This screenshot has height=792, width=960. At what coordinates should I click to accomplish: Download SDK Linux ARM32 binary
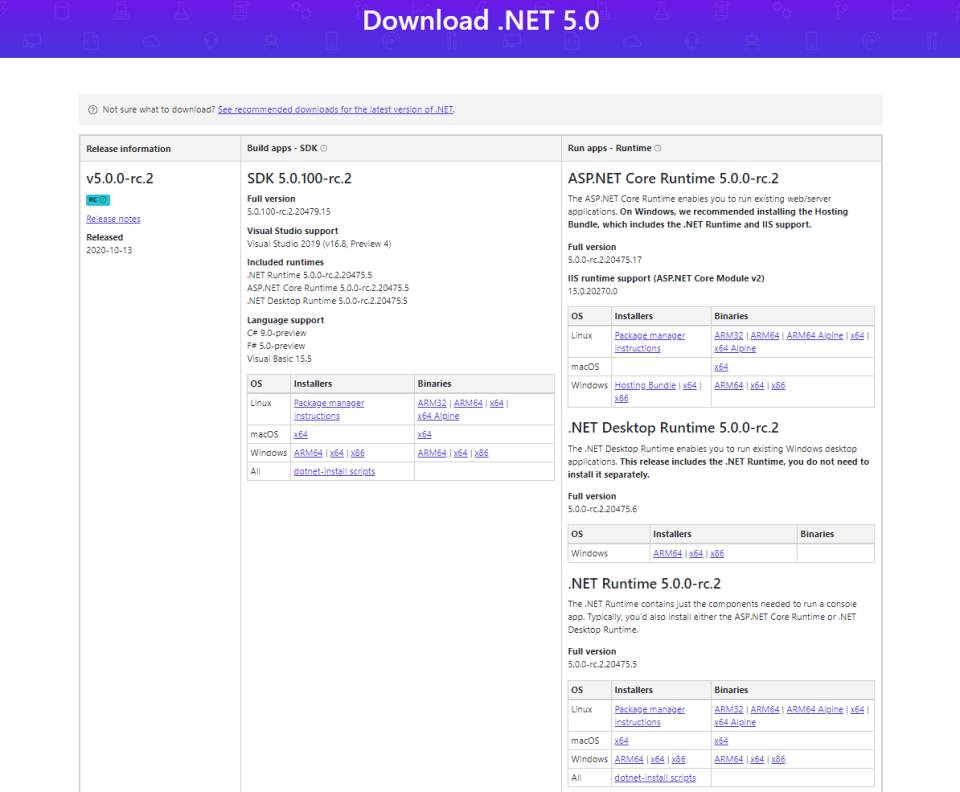pos(432,403)
